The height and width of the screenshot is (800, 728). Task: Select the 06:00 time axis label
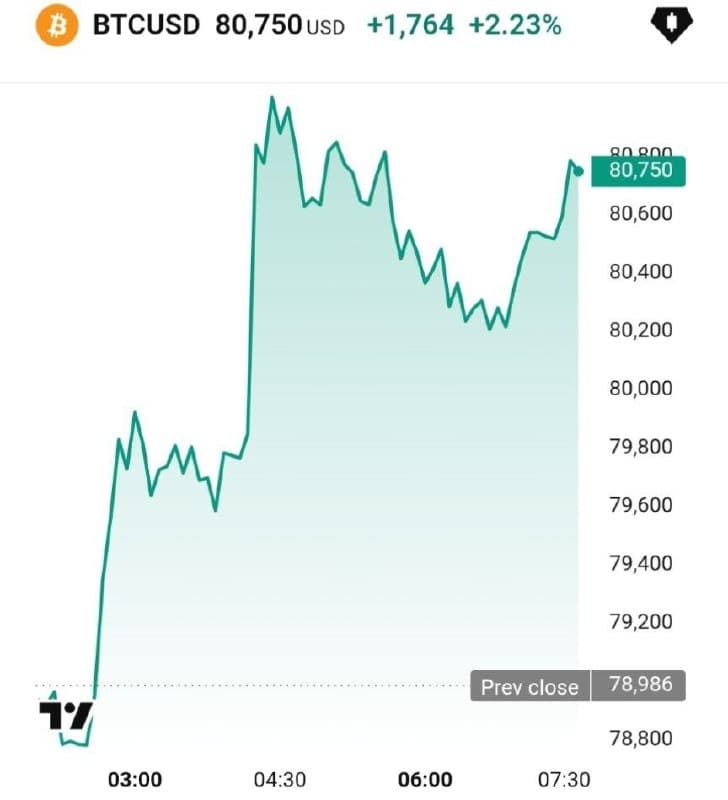[425, 780]
